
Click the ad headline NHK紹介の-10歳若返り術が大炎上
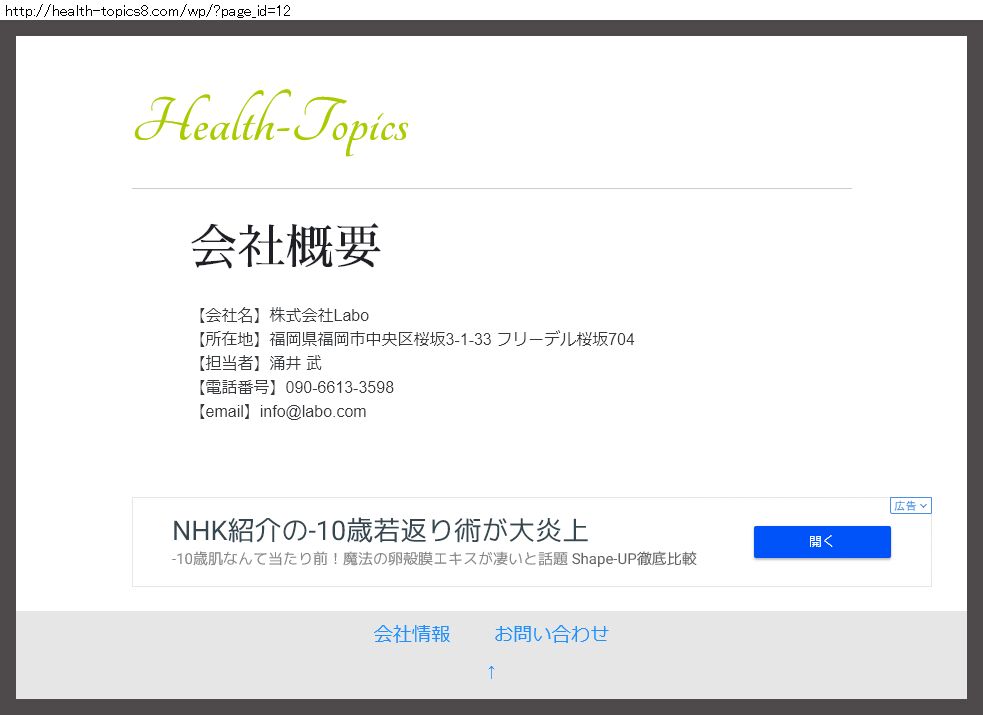pos(380,530)
